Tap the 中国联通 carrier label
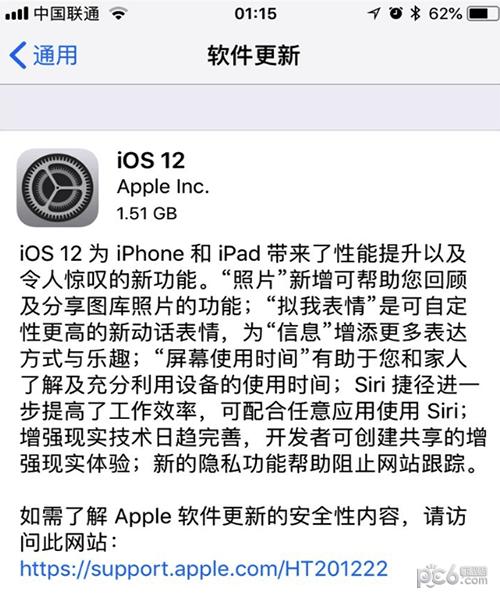This screenshot has height=600, width=500. [x=67, y=14]
